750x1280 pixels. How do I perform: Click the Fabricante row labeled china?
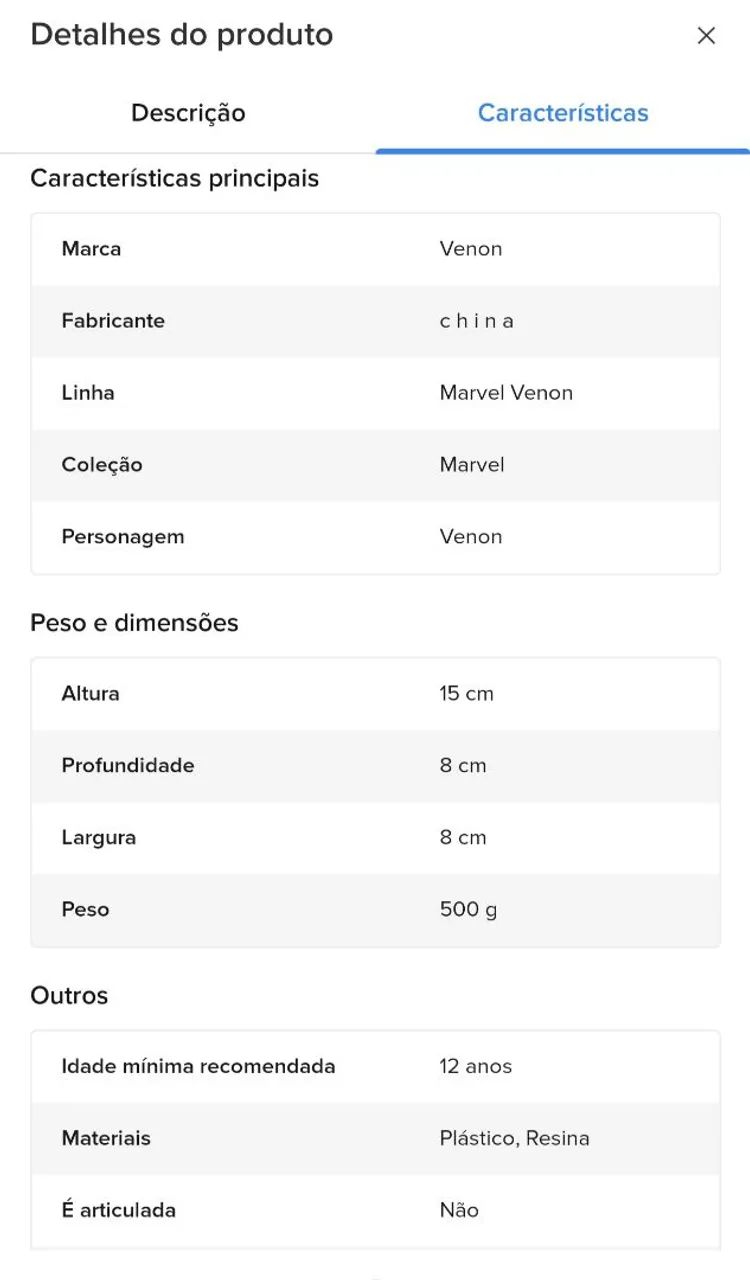(376, 321)
